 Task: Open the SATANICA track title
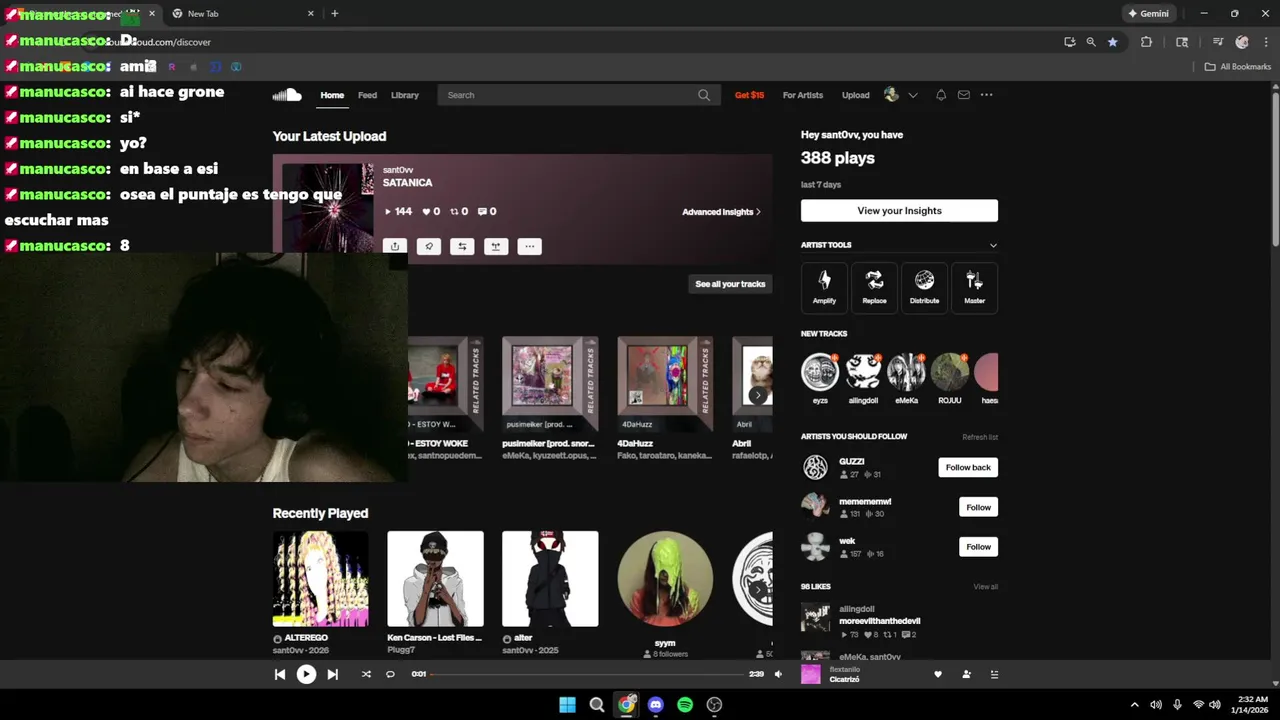coord(408,183)
